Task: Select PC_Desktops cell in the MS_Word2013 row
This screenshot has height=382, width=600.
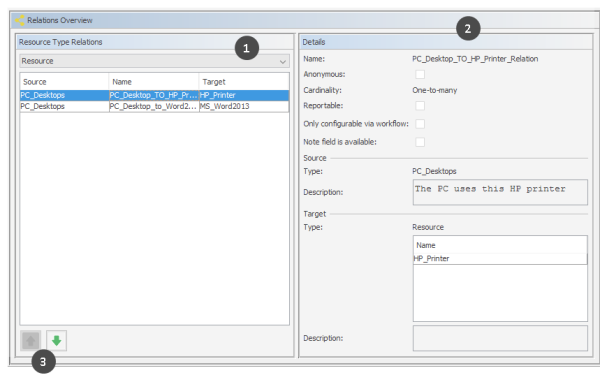Action: click(64, 106)
